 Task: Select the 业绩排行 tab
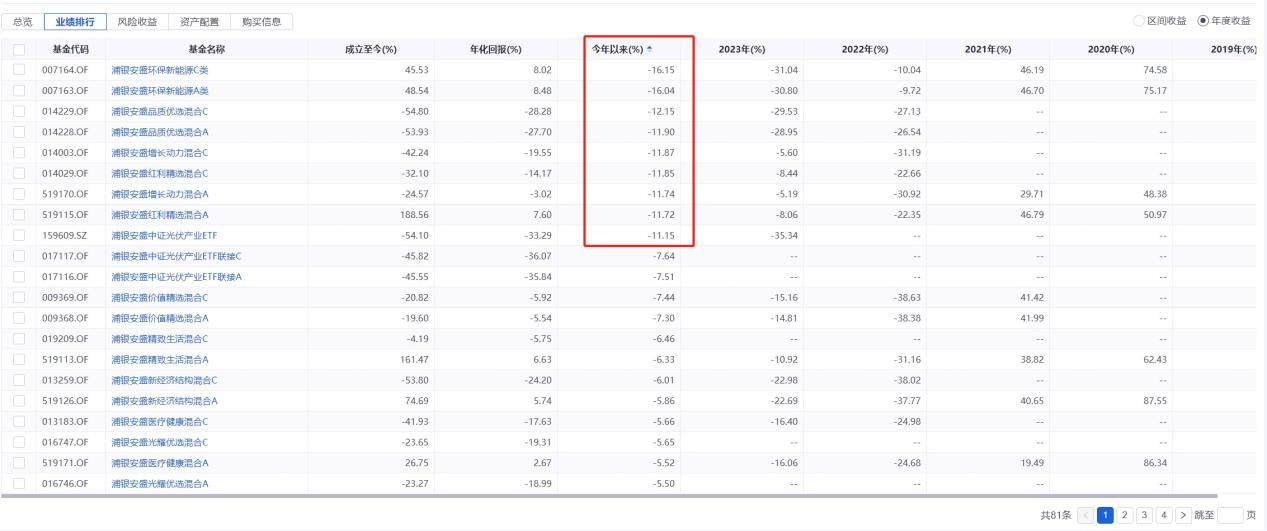pyautogui.click(x=76, y=21)
